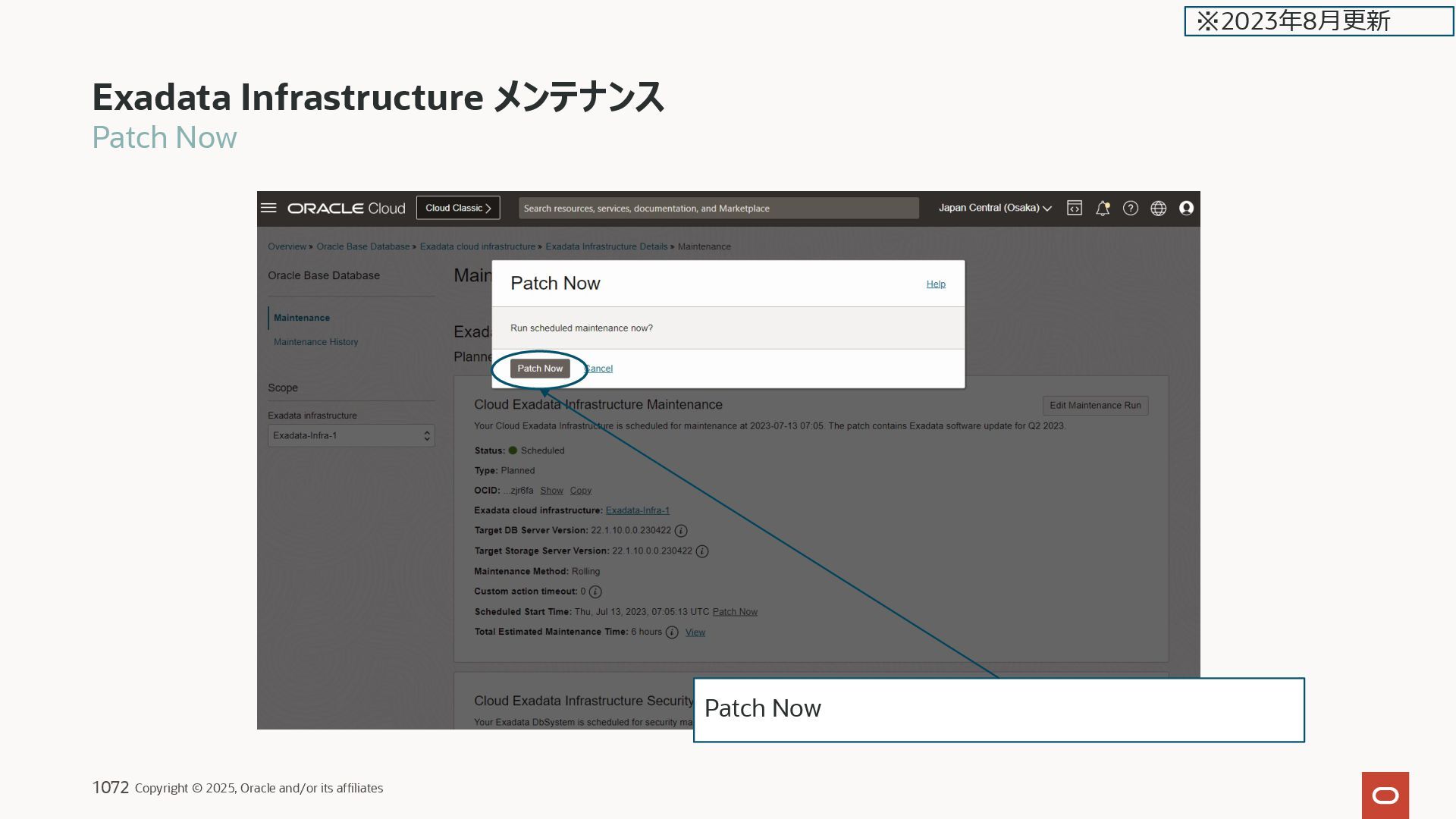
Task: Expand the Japan Central (Osaka) region dropdown
Action: tap(994, 208)
